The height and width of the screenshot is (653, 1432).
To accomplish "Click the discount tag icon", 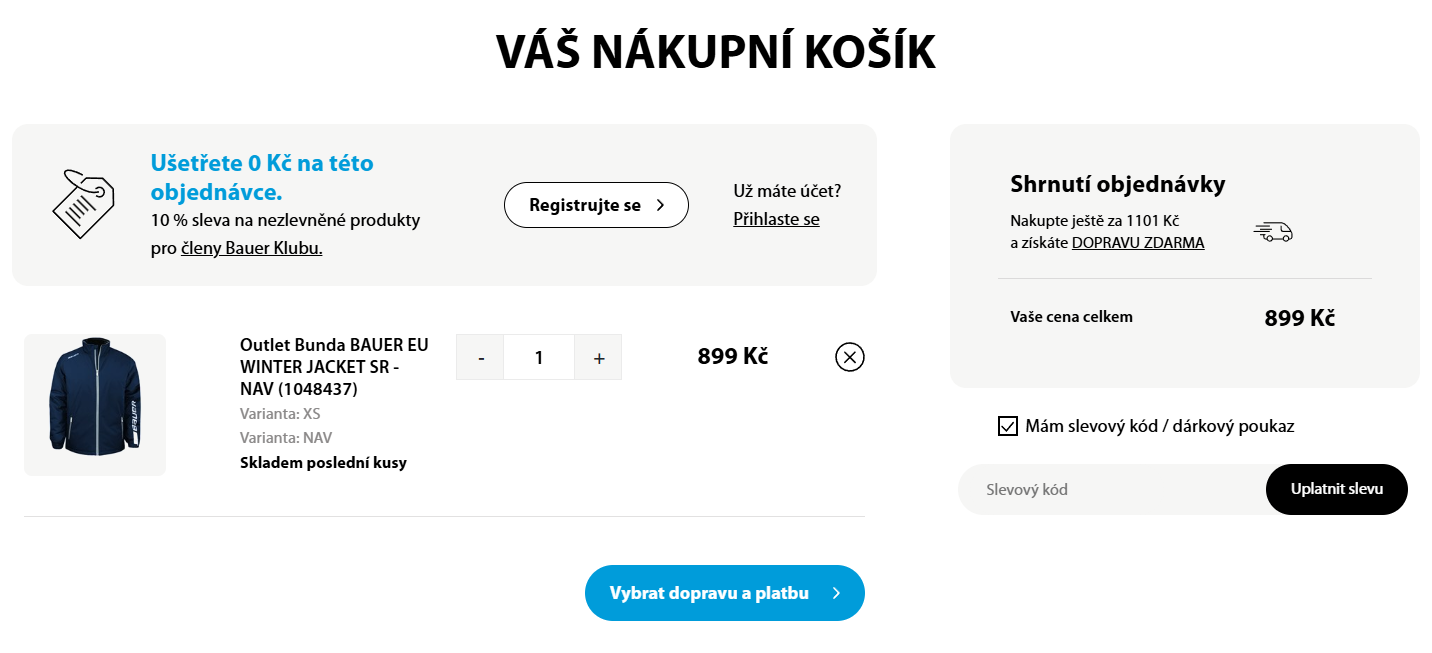I will point(81,203).
